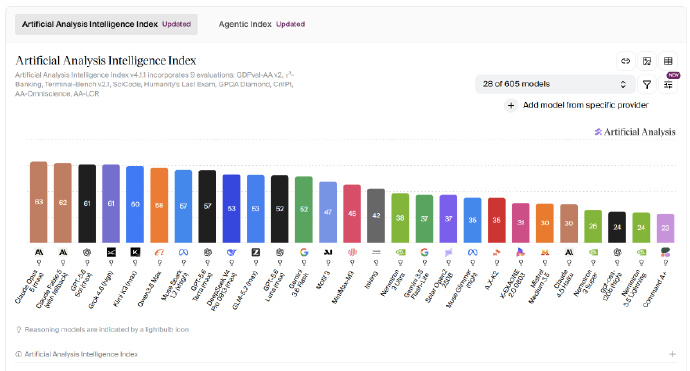
Task: Click the Command A+ bar scoring 23
Action: (665, 228)
